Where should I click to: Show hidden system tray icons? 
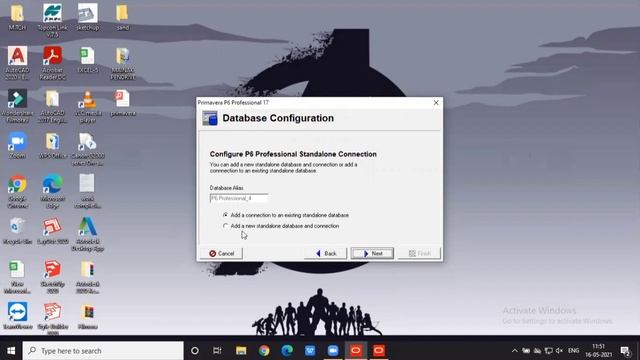click(514, 351)
